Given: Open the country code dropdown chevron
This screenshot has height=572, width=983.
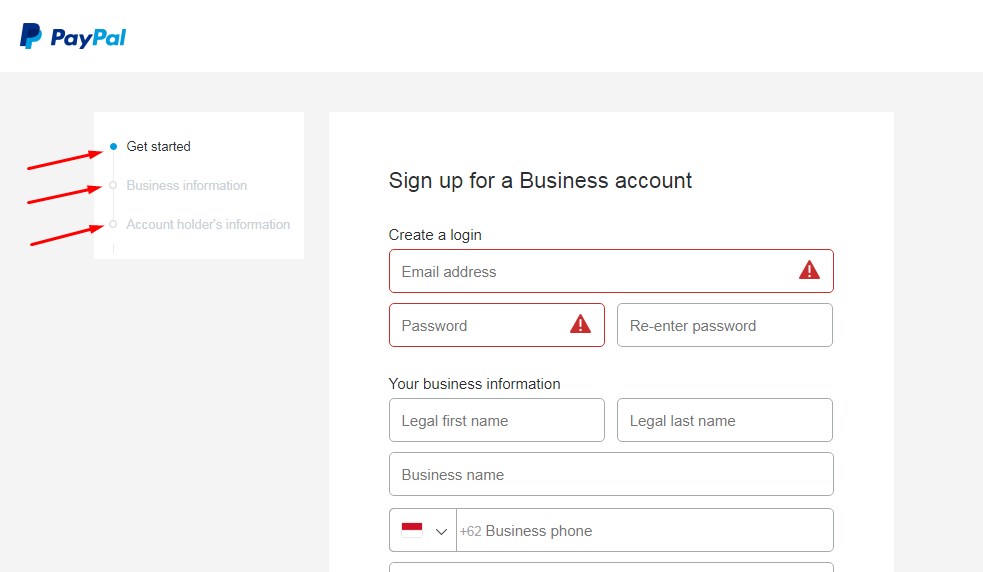Looking at the screenshot, I should 441,531.
